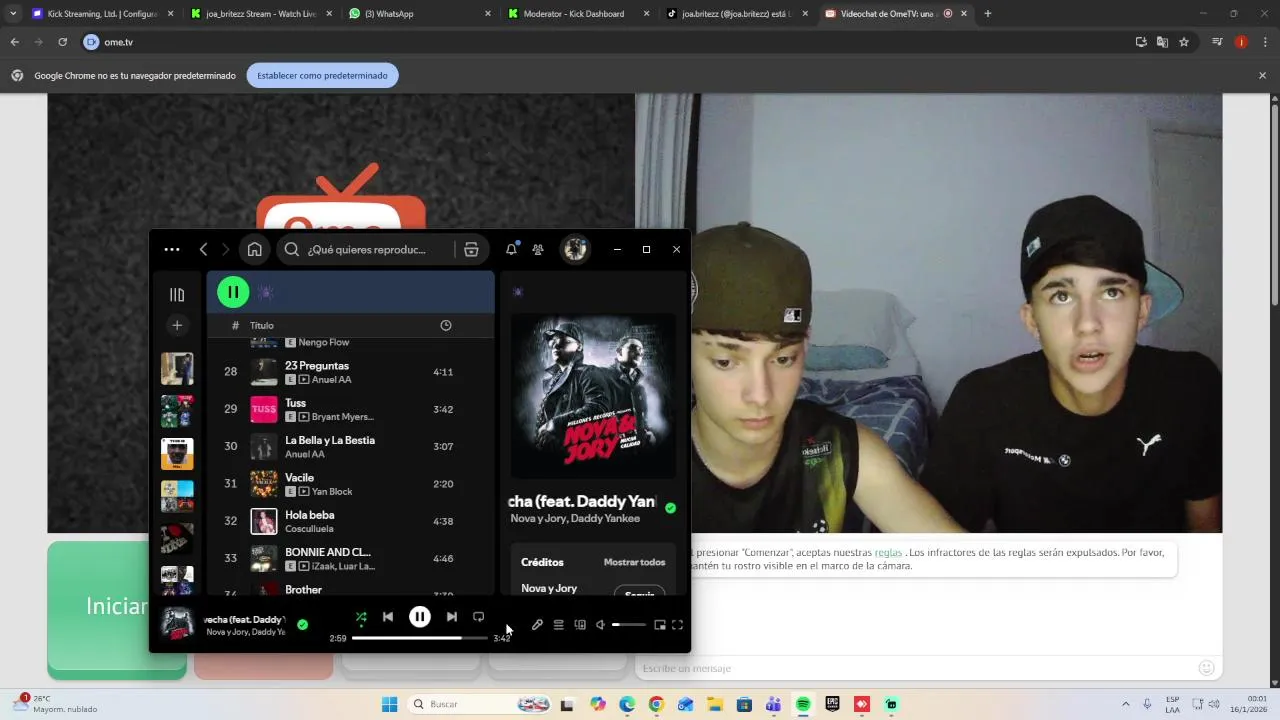Show hidden system tray icons
Image resolution: width=1280 pixels, height=720 pixels.
[x=1125, y=704]
